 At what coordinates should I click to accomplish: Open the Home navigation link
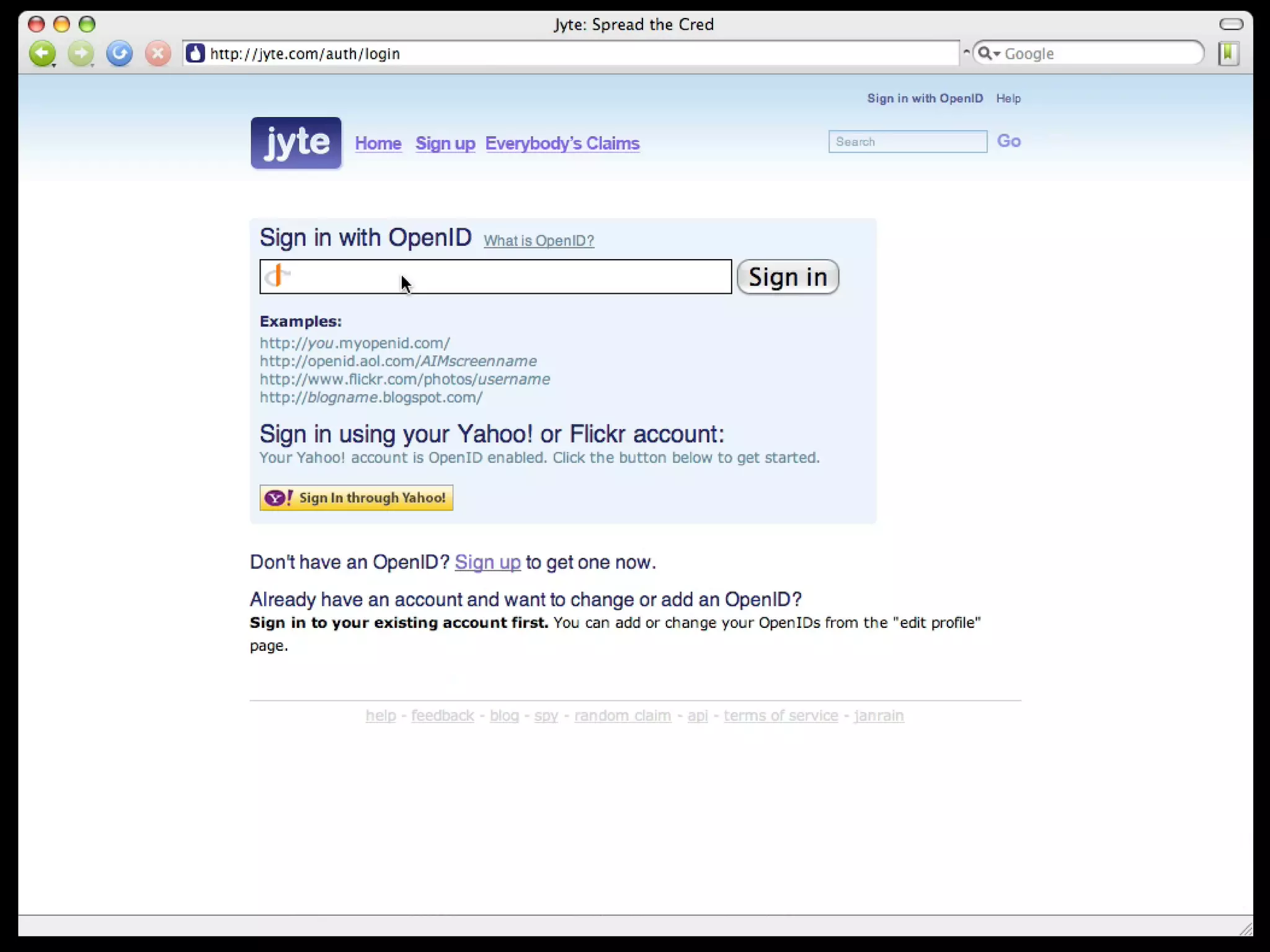point(378,143)
